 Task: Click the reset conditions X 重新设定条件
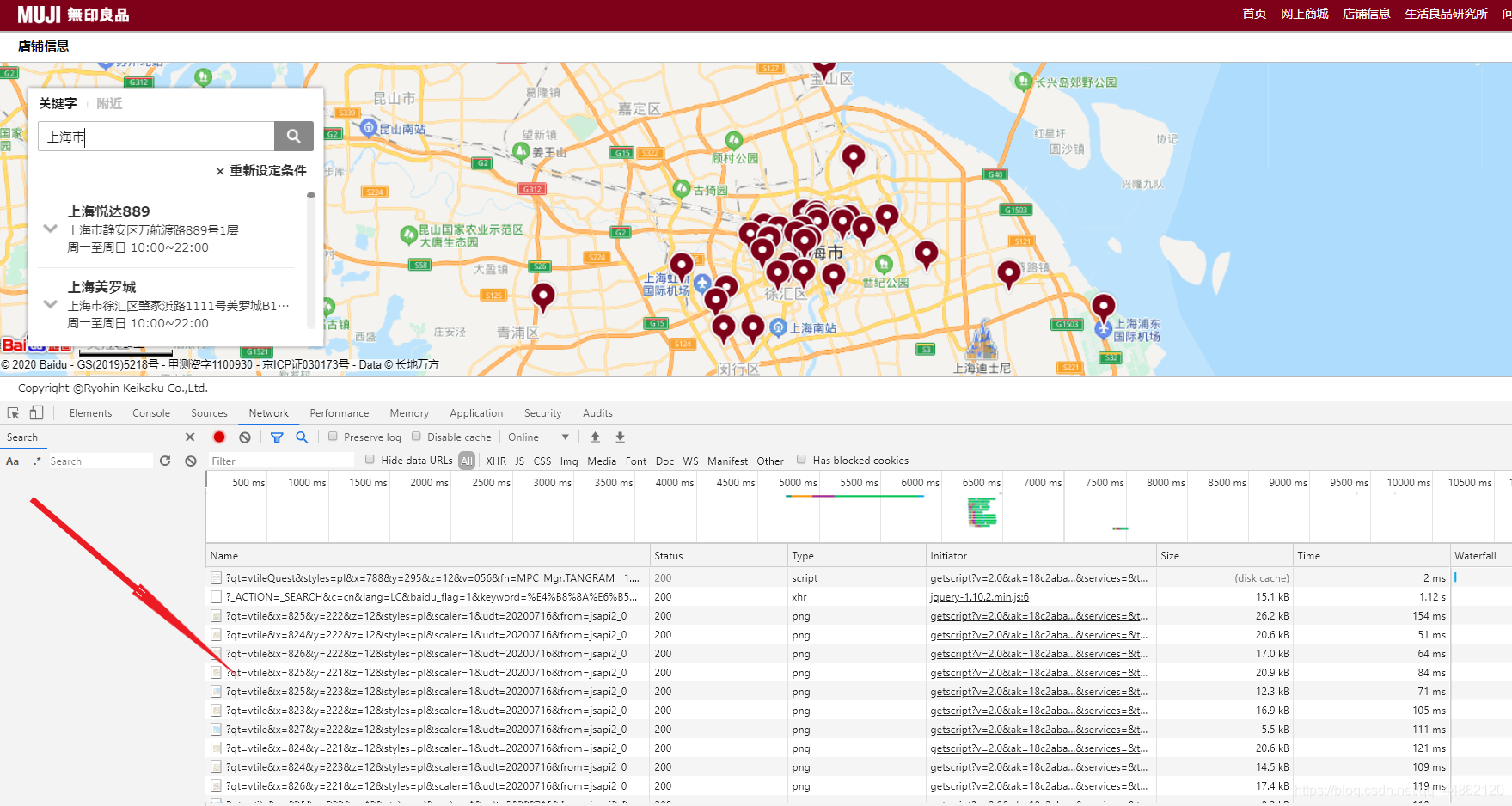[261, 171]
